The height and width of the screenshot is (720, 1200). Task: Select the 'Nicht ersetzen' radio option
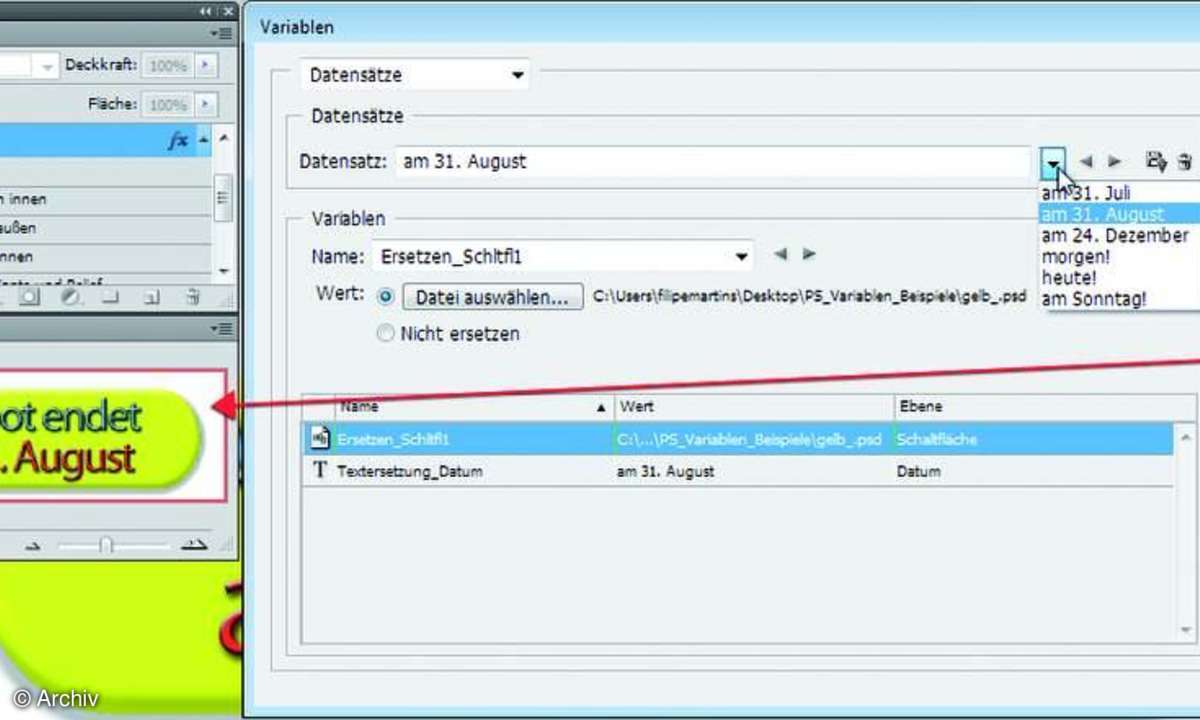pyautogui.click(x=385, y=334)
